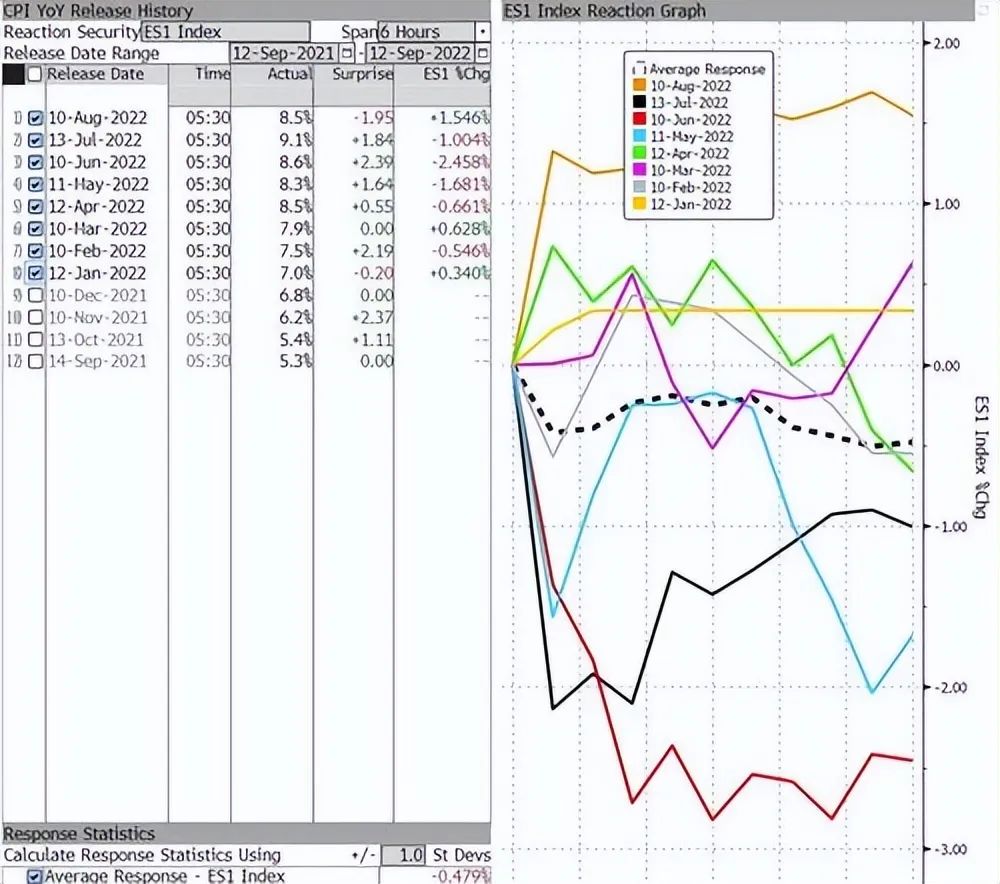Open the start date calendar picker
Screen dimensions: 1000x884
tap(347, 53)
